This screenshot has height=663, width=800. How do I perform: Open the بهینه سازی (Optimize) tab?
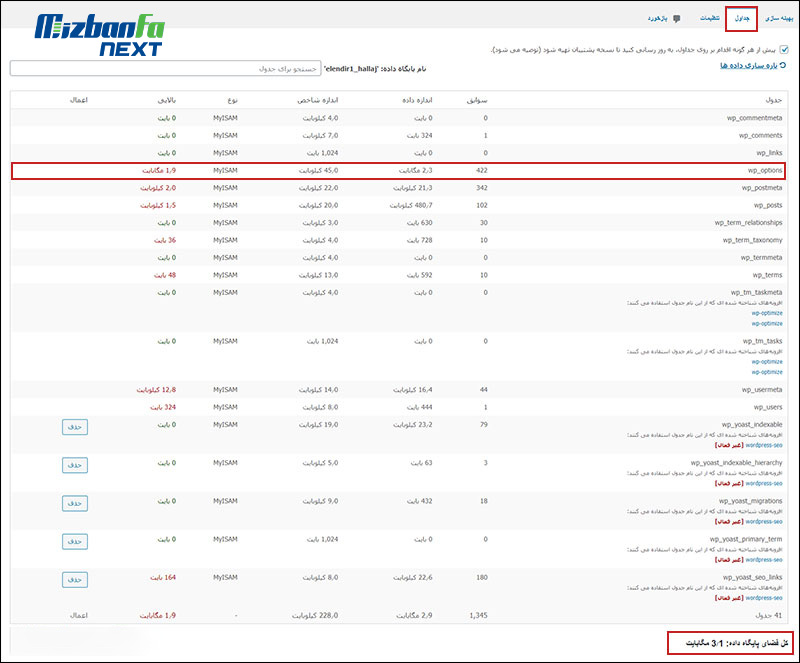coord(779,18)
